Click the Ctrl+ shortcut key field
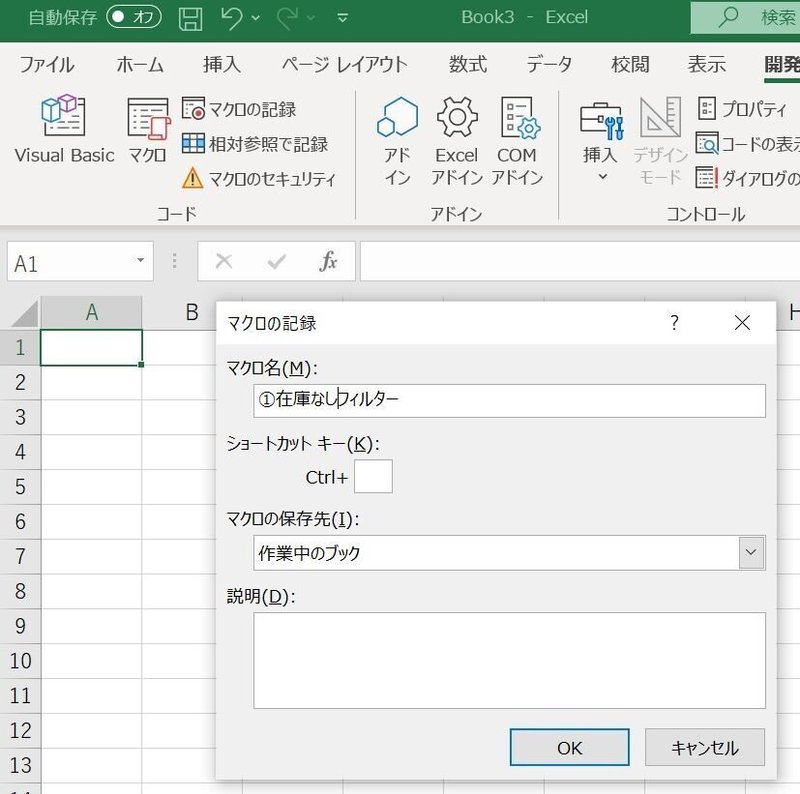Screen dimensions: 800x794 tap(374, 477)
